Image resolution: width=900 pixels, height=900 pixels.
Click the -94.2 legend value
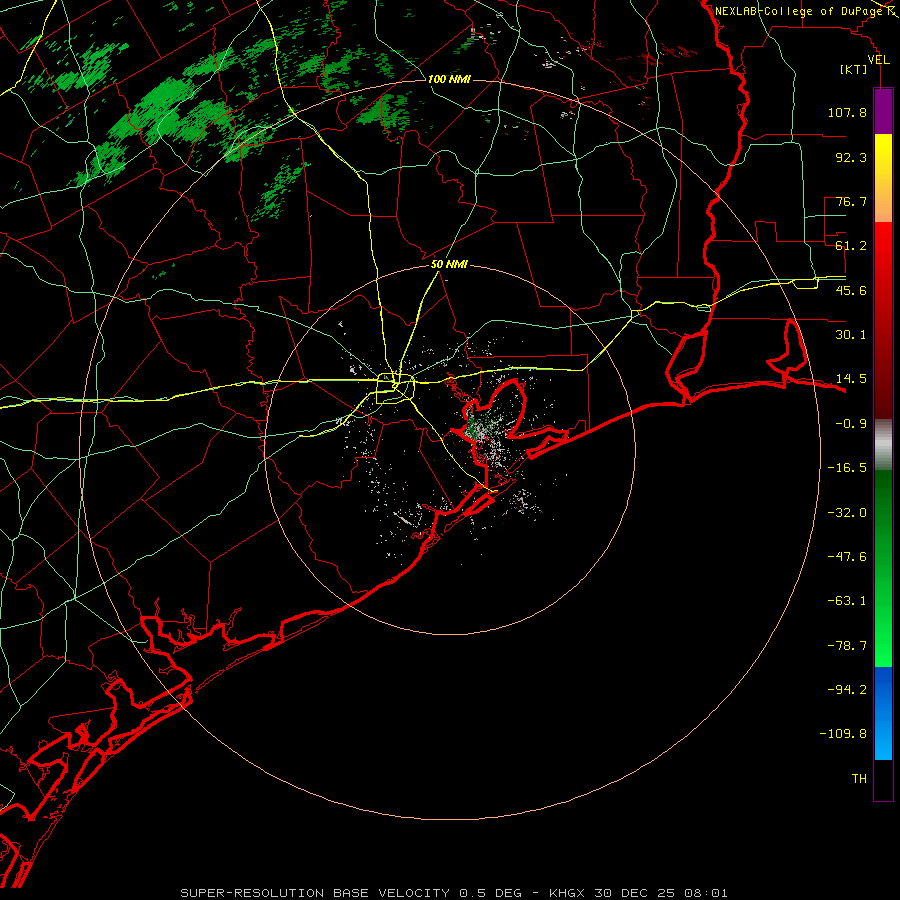[x=847, y=689]
